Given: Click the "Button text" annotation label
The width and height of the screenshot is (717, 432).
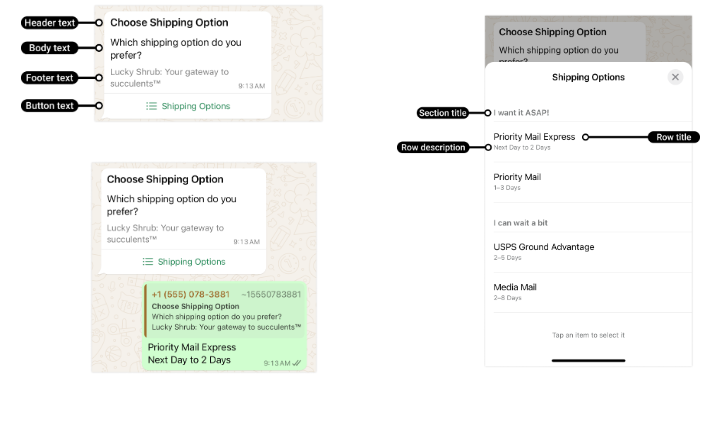Looking at the screenshot, I should click(49, 105).
